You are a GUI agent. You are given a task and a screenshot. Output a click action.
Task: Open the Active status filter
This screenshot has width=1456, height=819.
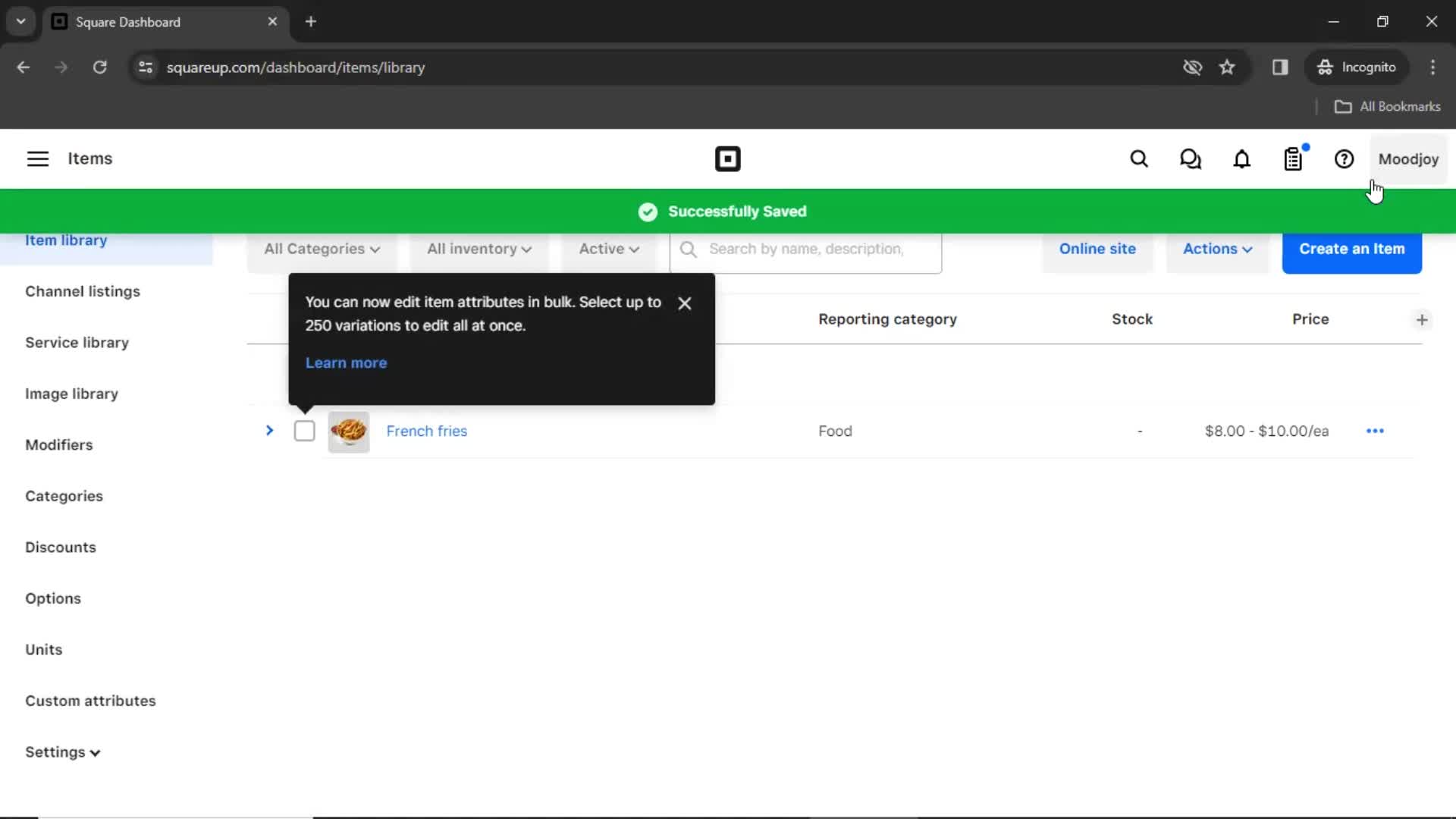(609, 249)
